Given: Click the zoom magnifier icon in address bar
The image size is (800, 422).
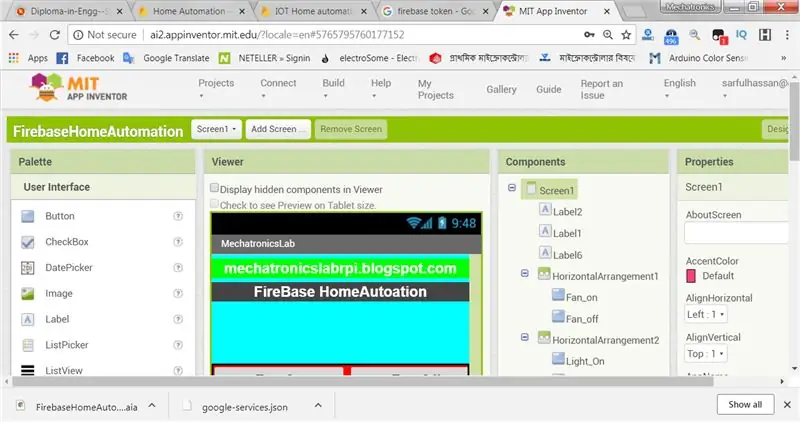Looking at the screenshot, I should pyautogui.click(x=608, y=35).
